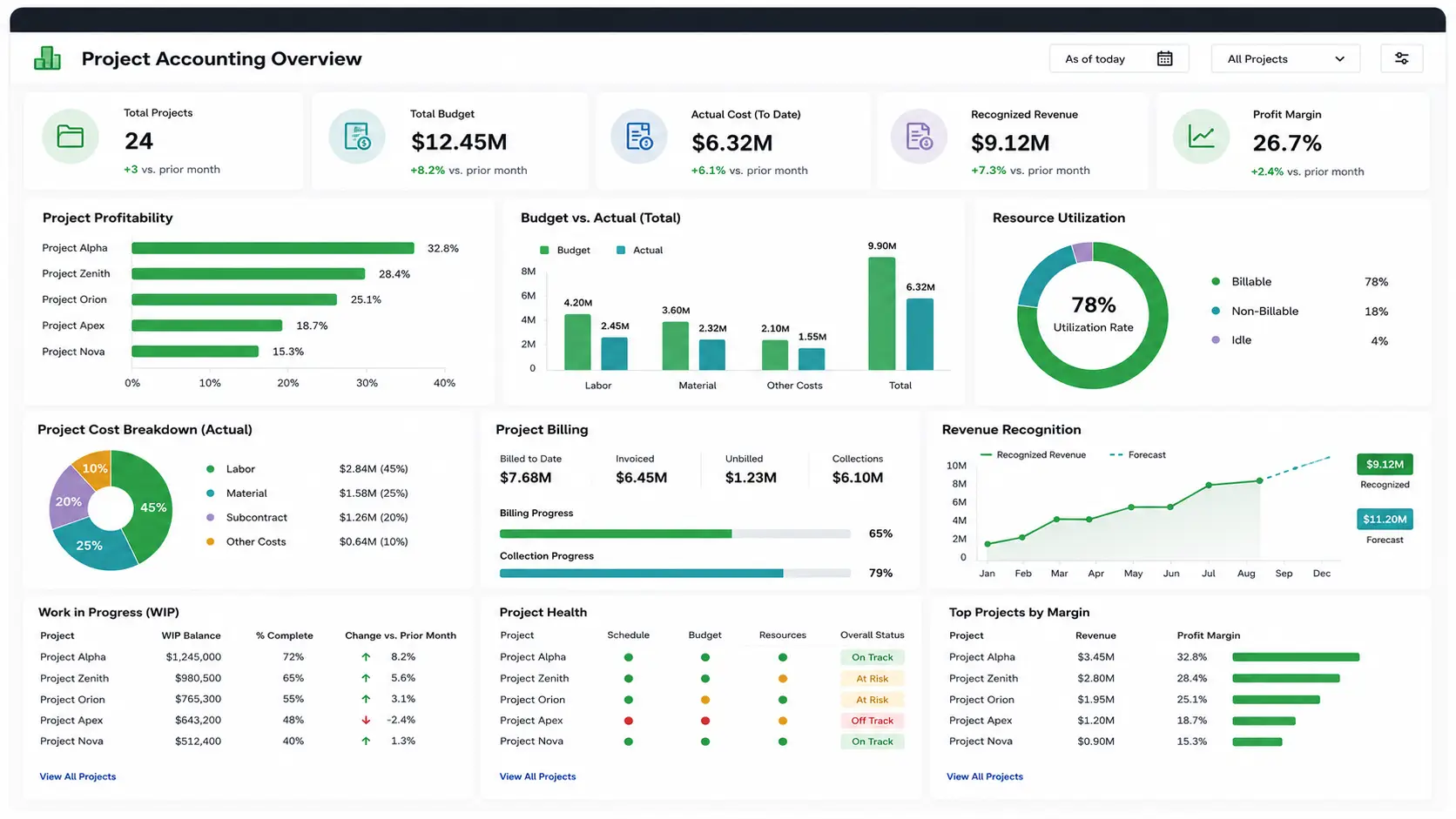
Task: Click the Actual Cost document icon
Action: pos(639,137)
